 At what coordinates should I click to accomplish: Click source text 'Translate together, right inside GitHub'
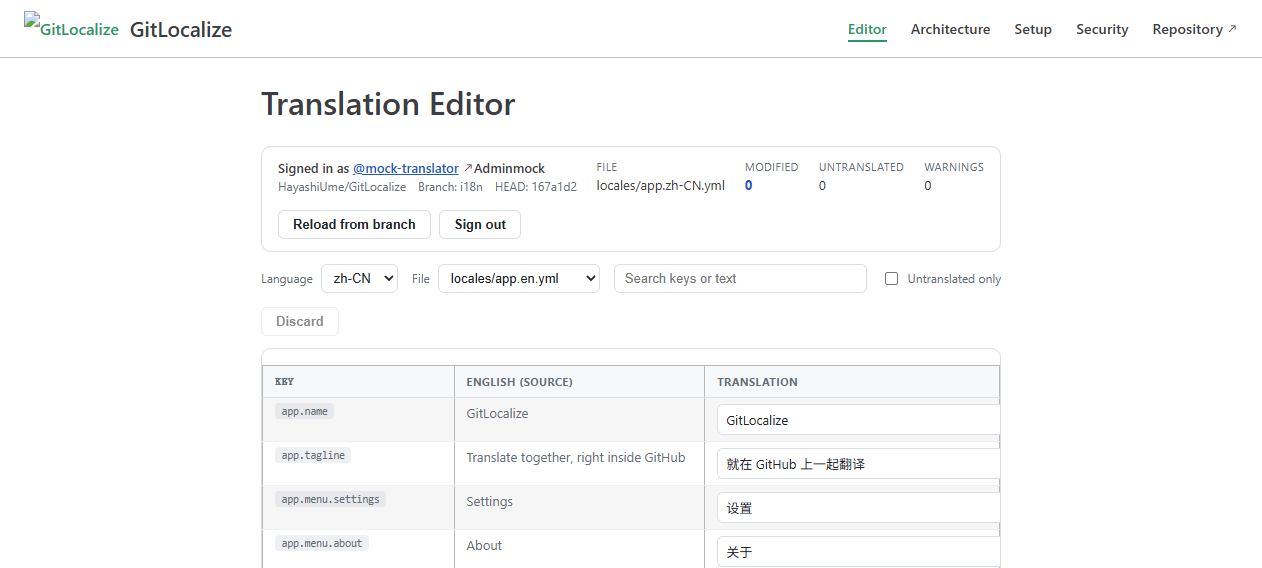click(576, 457)
